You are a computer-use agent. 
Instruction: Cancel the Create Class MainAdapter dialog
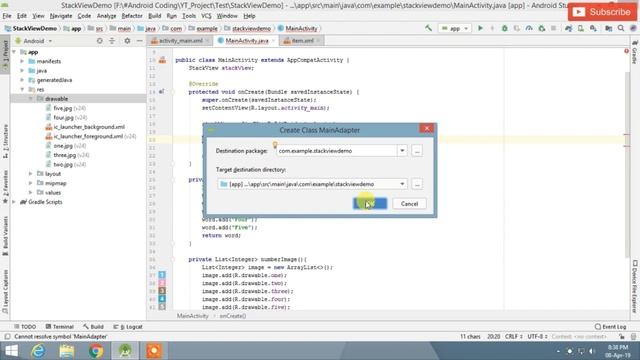point(409,204)
